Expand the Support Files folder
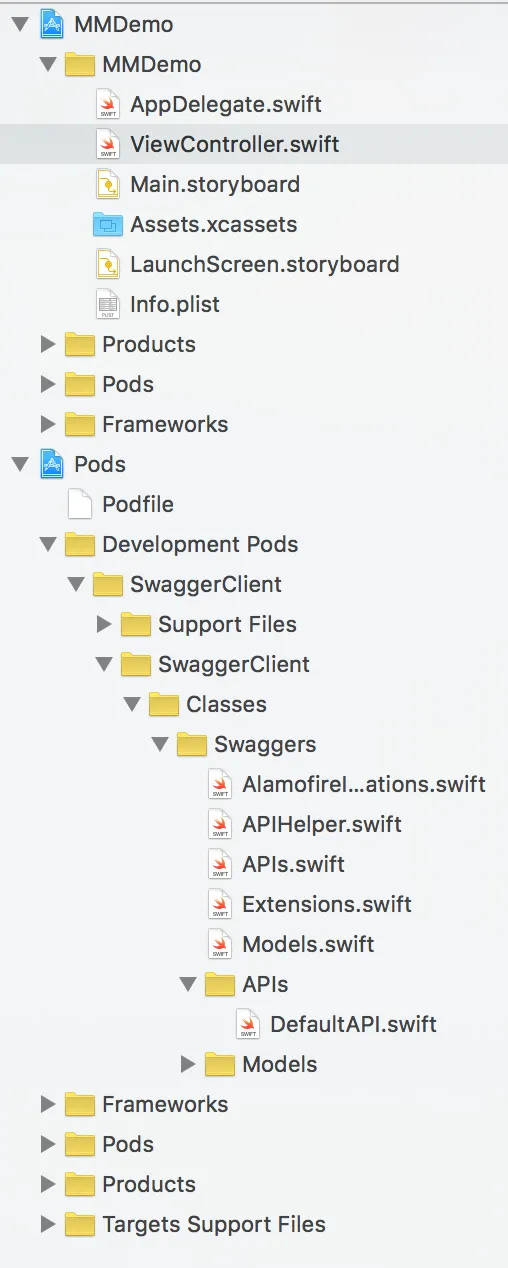 tap(103, 624)
